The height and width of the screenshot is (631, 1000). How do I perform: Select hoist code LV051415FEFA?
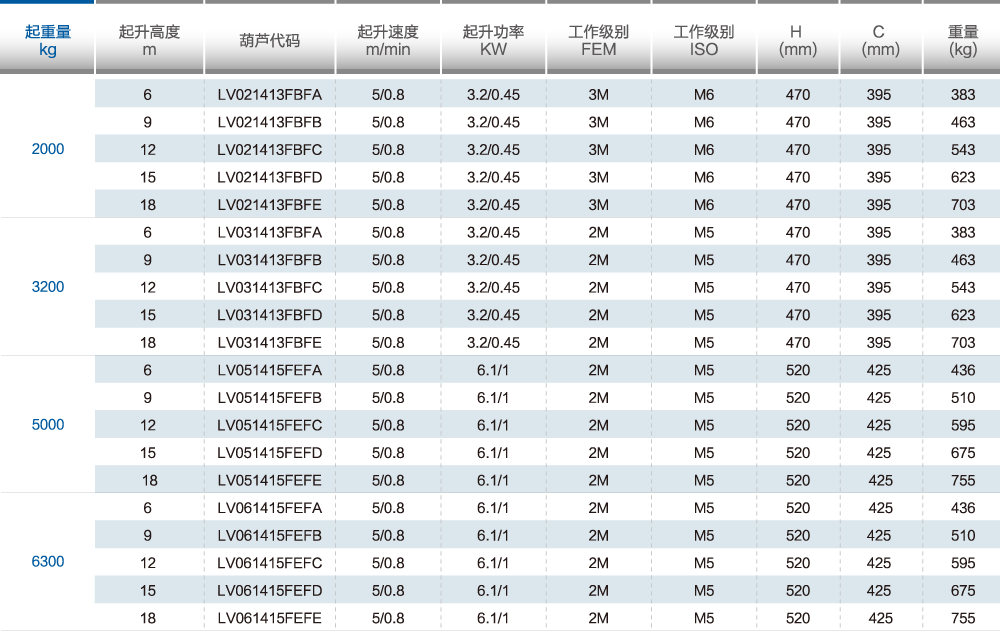tap(269, 370)
